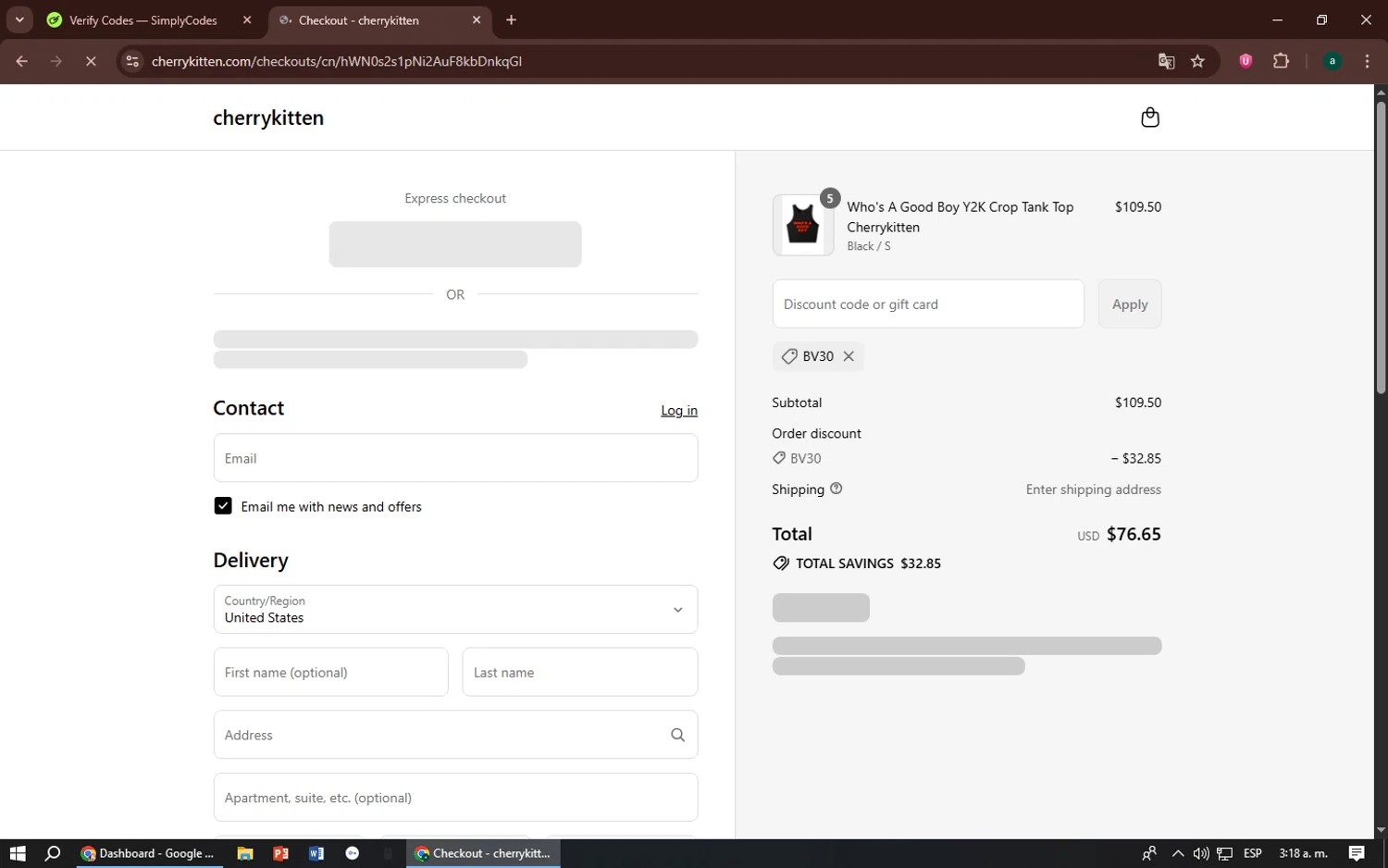Viewport: 1388px width, 868px height.
Task: Click the Apply discount button
Action: (x=1130, y=304)
